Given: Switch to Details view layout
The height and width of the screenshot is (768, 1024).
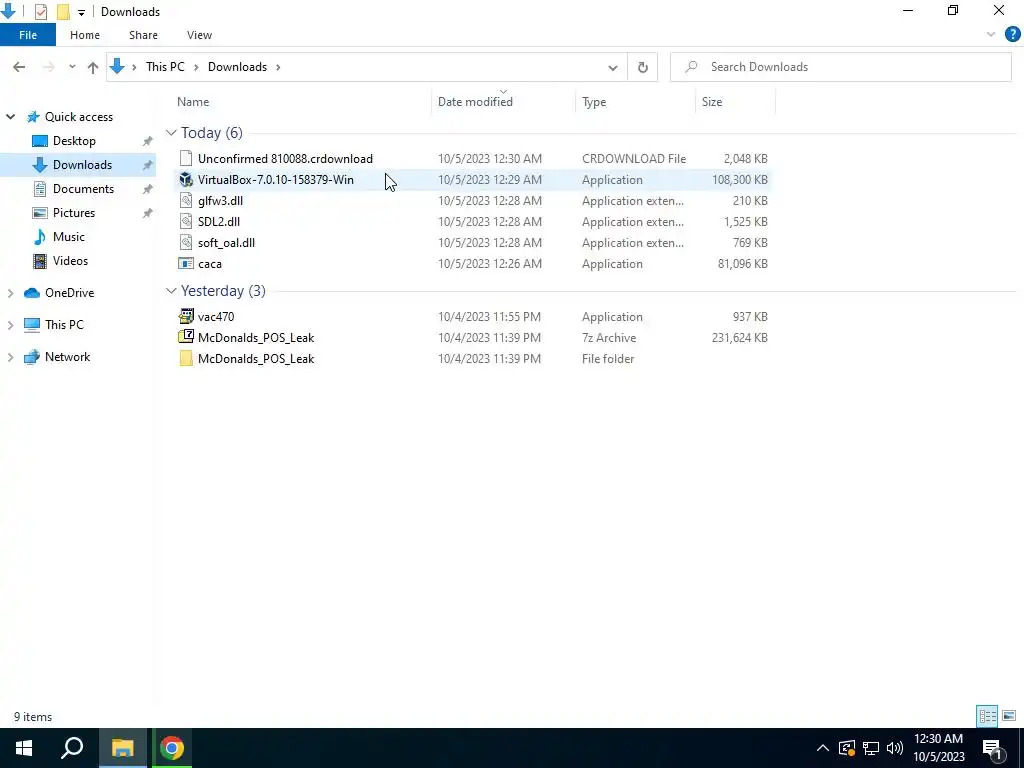Looking at the screenshot, I should (x=987, y=716).
